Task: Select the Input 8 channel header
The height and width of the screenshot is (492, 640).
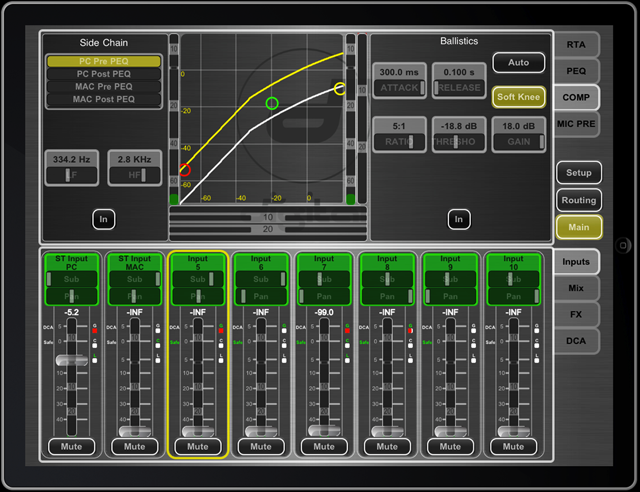Action: tap(387, 263)
